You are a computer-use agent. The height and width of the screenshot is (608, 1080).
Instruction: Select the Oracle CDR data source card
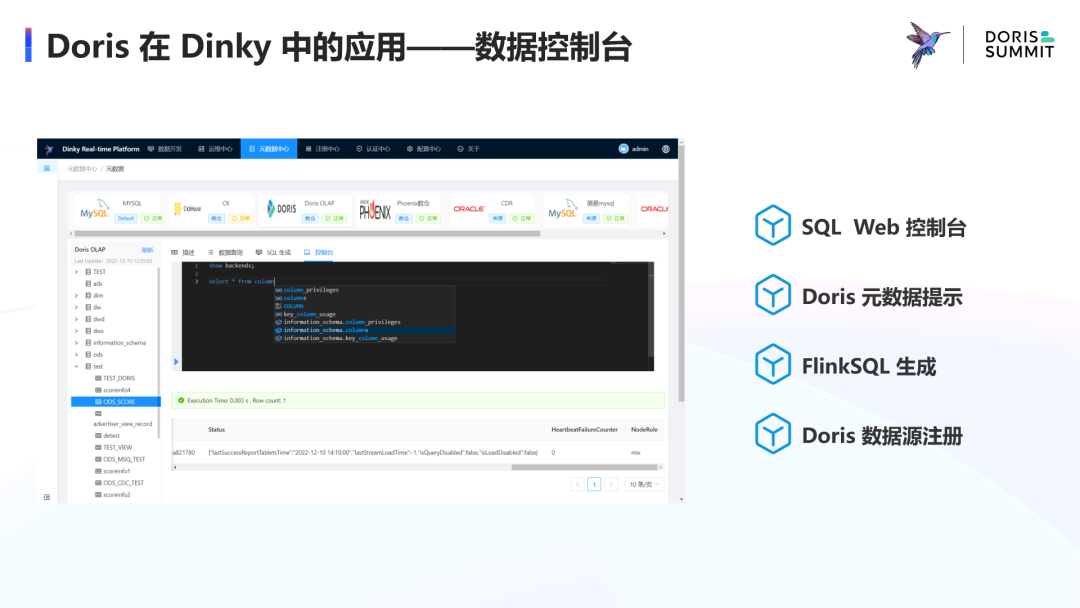point(492,210)
